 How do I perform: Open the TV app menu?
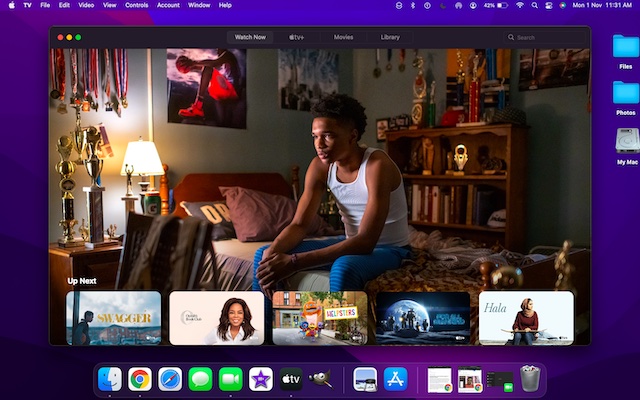point(27,5)
